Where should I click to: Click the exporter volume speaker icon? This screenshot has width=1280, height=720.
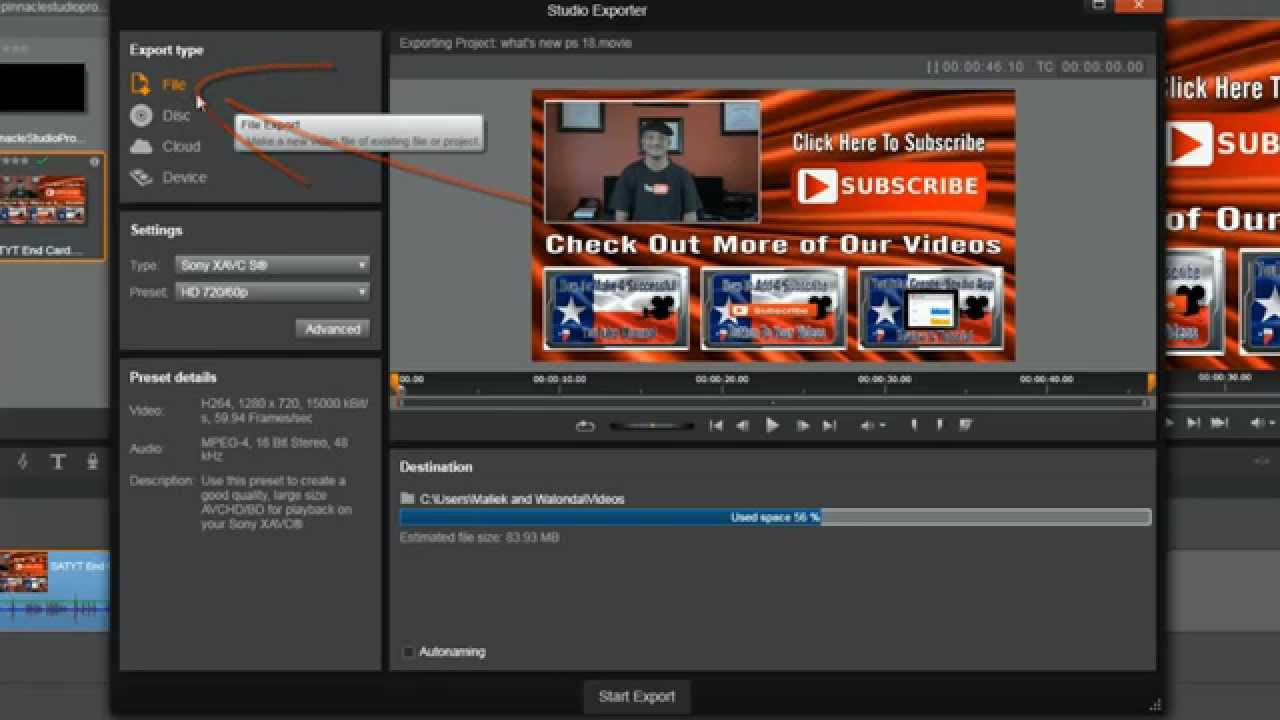(867, 425)
